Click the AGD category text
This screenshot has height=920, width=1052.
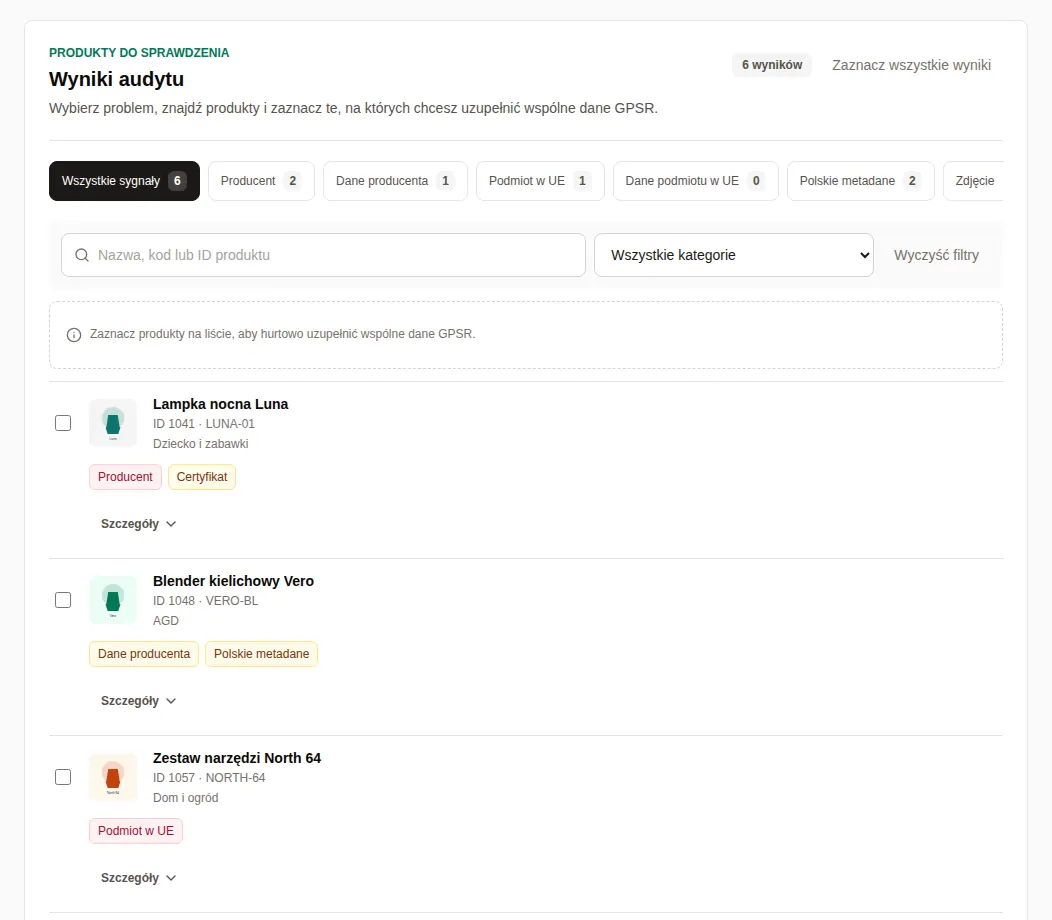click(166, 621)
